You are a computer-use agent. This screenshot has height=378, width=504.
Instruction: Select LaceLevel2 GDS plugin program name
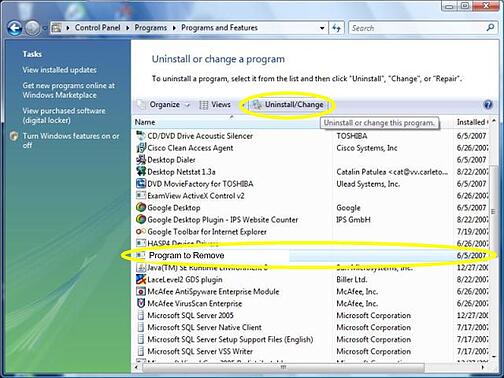[x=185, y=279]
